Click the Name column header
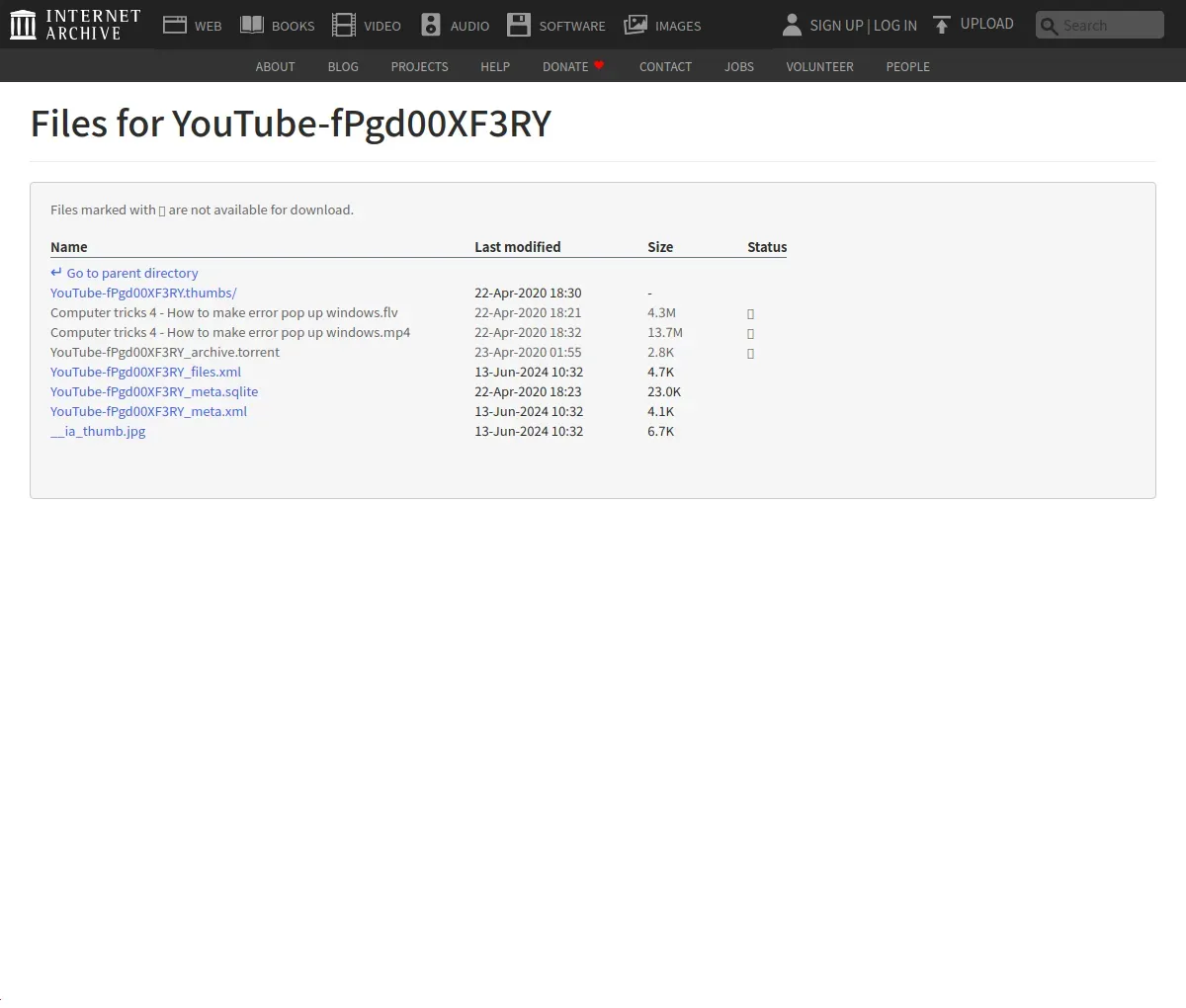The height and width of the screenshot is (1008, 1186). point(69,247)
